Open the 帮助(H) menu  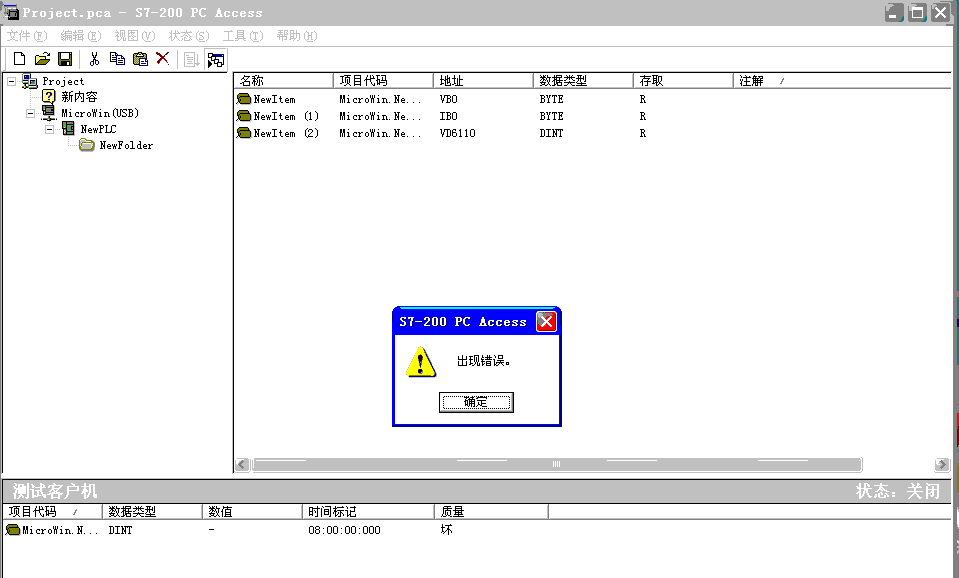pos(297,36)
